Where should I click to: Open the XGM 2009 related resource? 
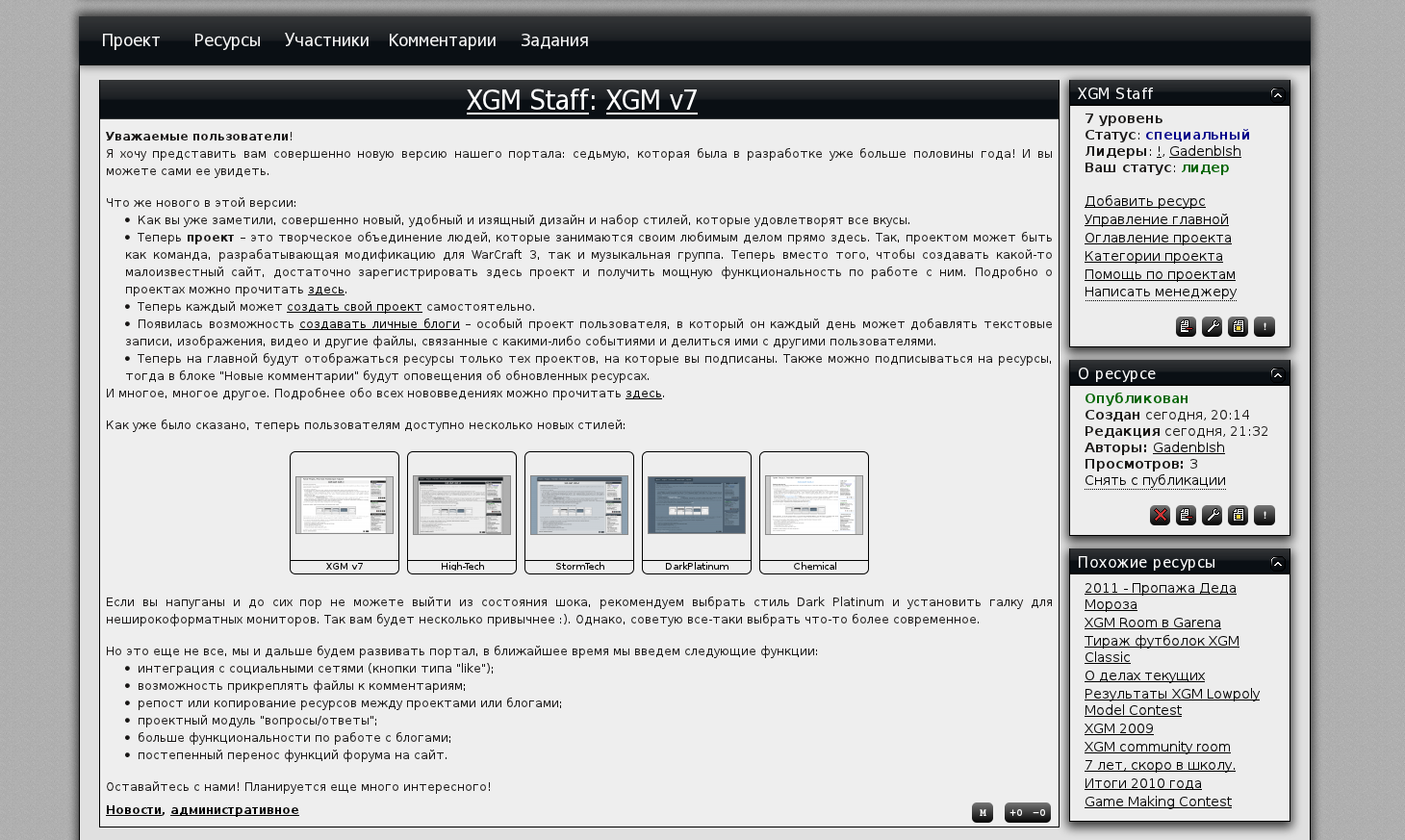coord(1119,728)
